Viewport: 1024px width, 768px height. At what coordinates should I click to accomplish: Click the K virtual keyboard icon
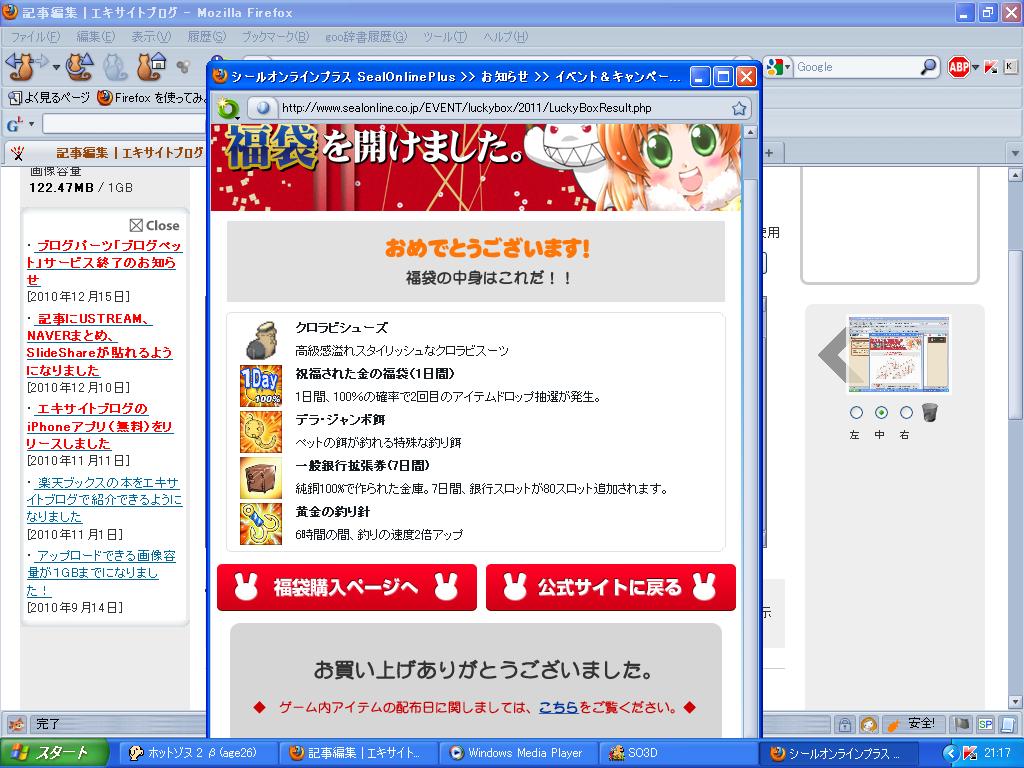[1010, 67]
